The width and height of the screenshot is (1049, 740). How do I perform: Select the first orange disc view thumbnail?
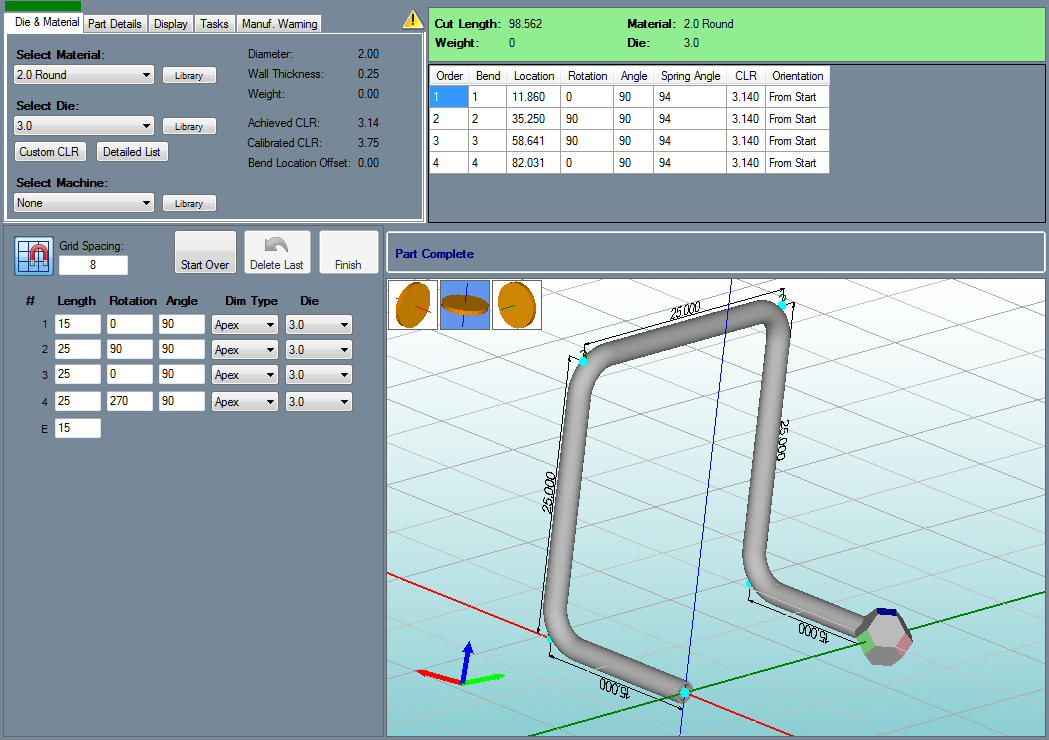pos(413,305)
